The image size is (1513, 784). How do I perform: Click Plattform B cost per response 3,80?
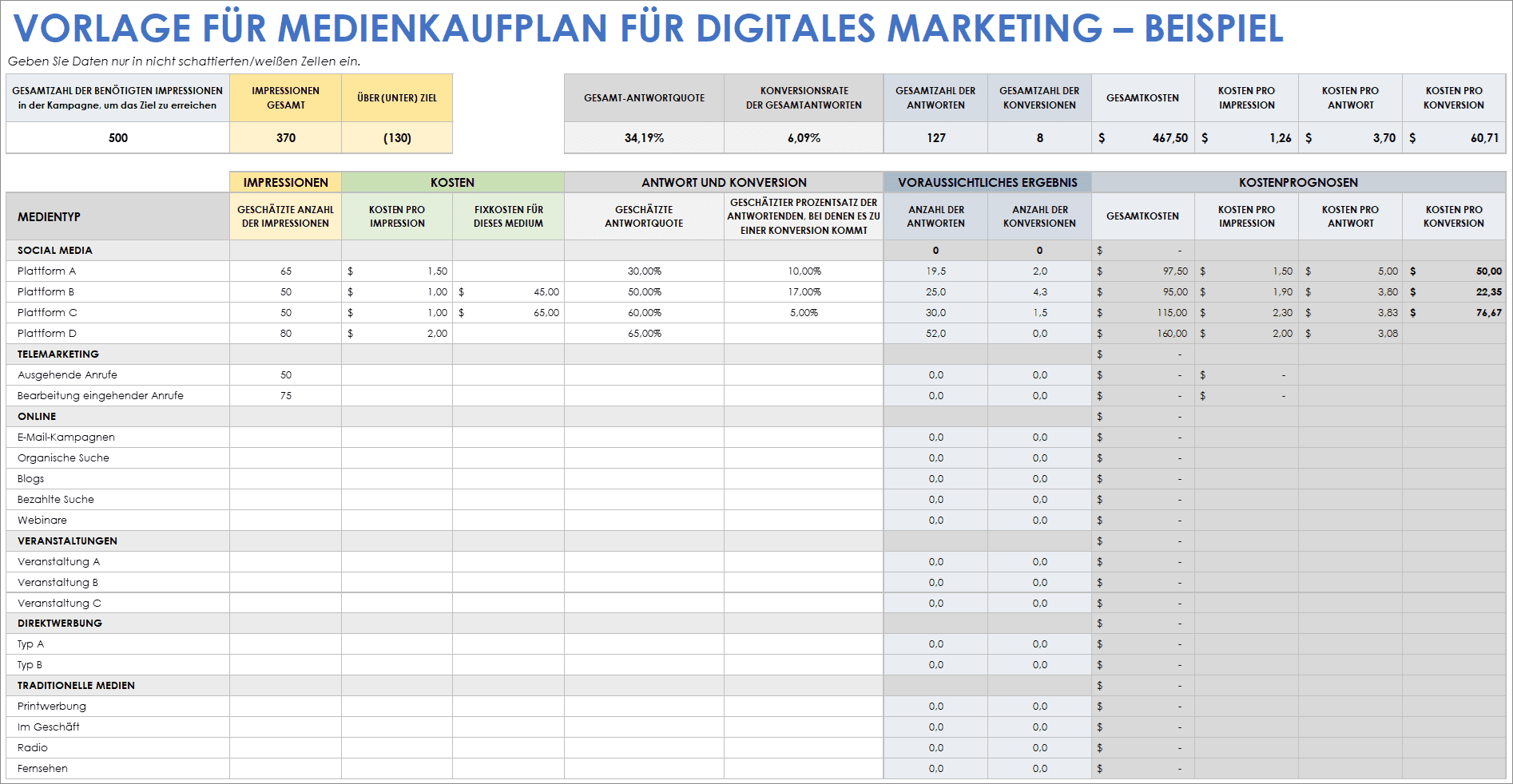[x=1350, y=291]
